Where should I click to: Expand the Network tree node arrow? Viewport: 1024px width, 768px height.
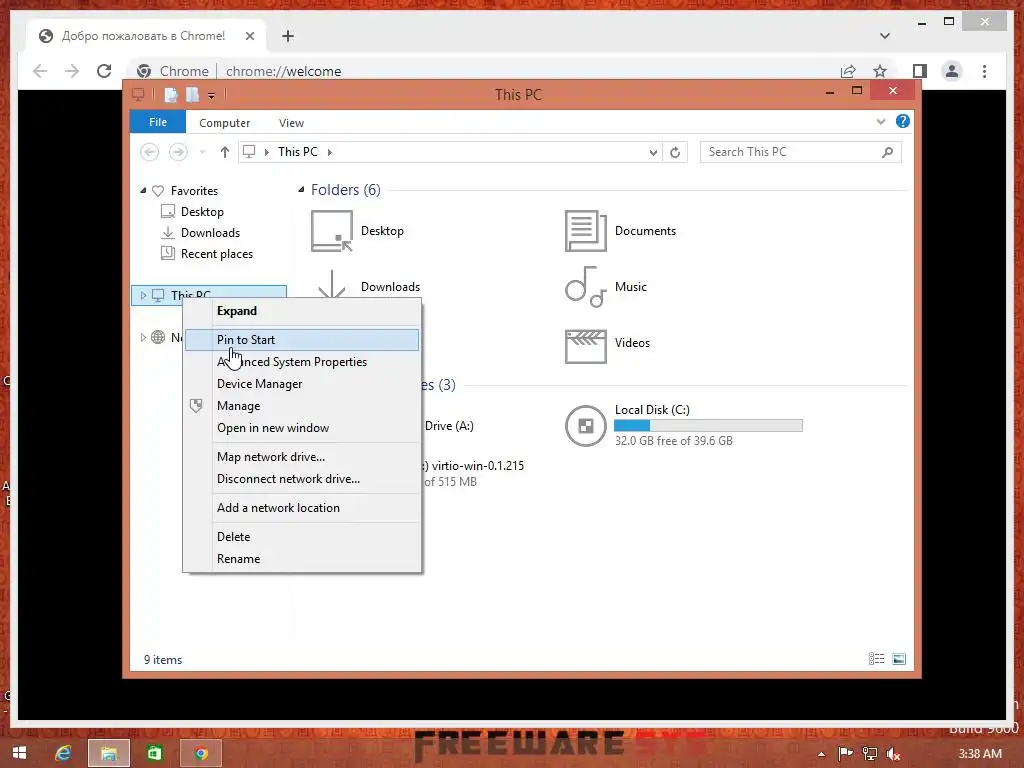(x=143, y=338)
